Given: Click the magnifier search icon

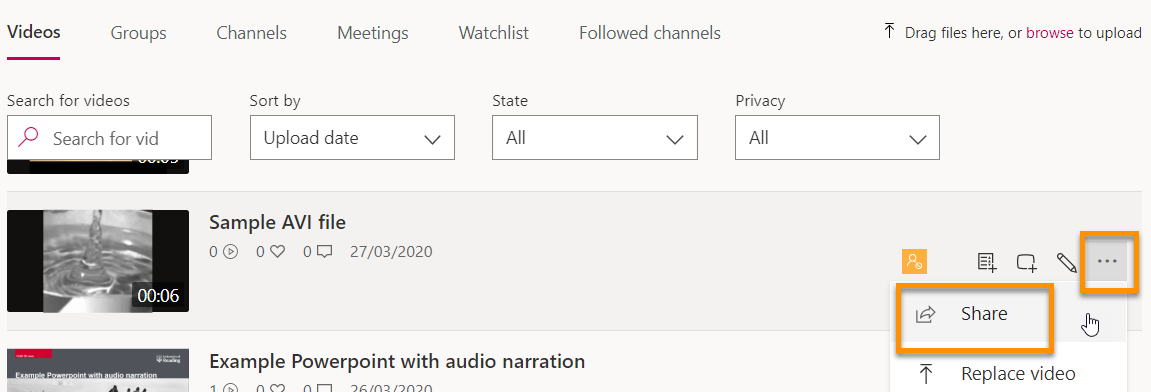Looking at the screenshot, I should [28, 137].
